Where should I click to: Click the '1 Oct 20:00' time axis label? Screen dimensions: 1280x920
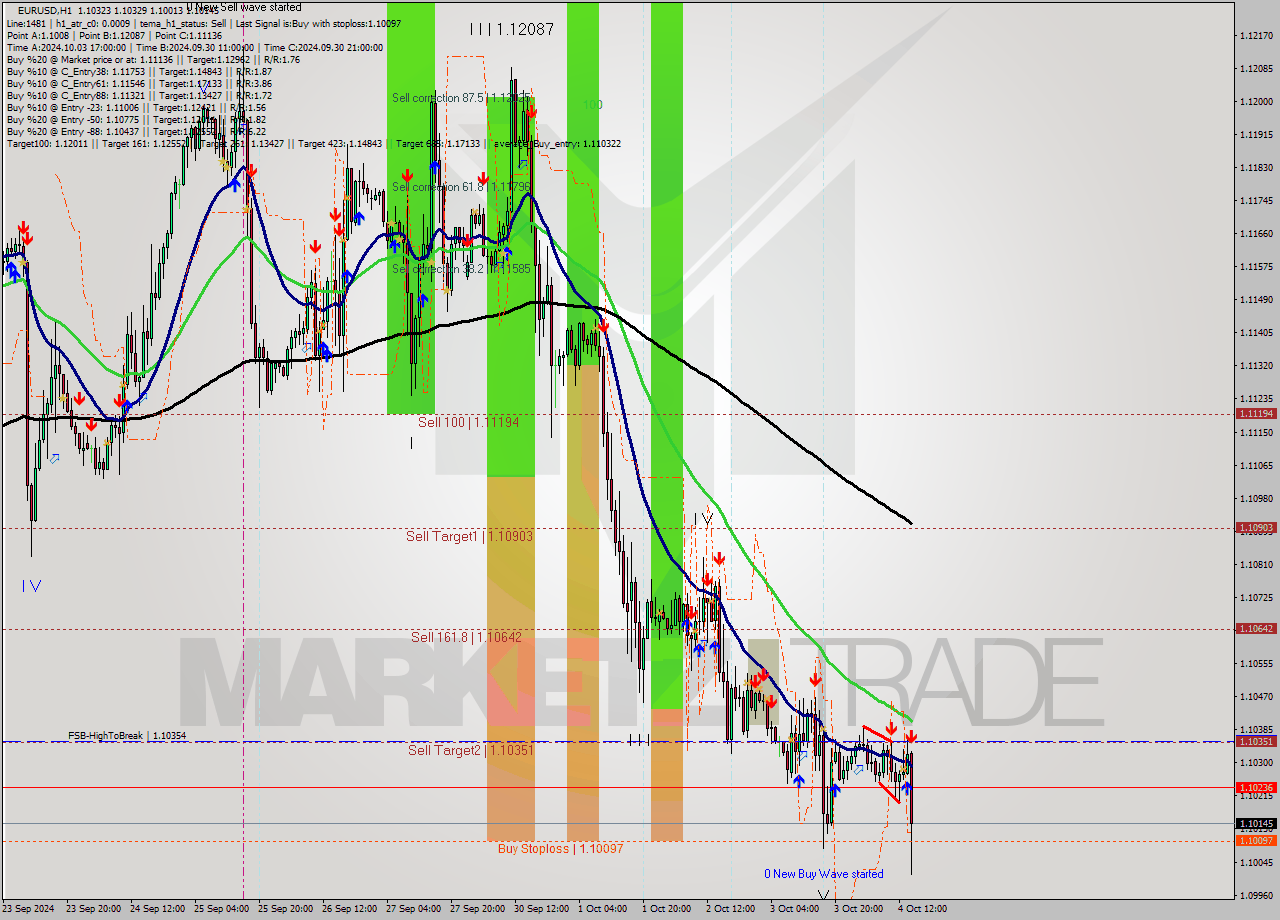[667, 909]
